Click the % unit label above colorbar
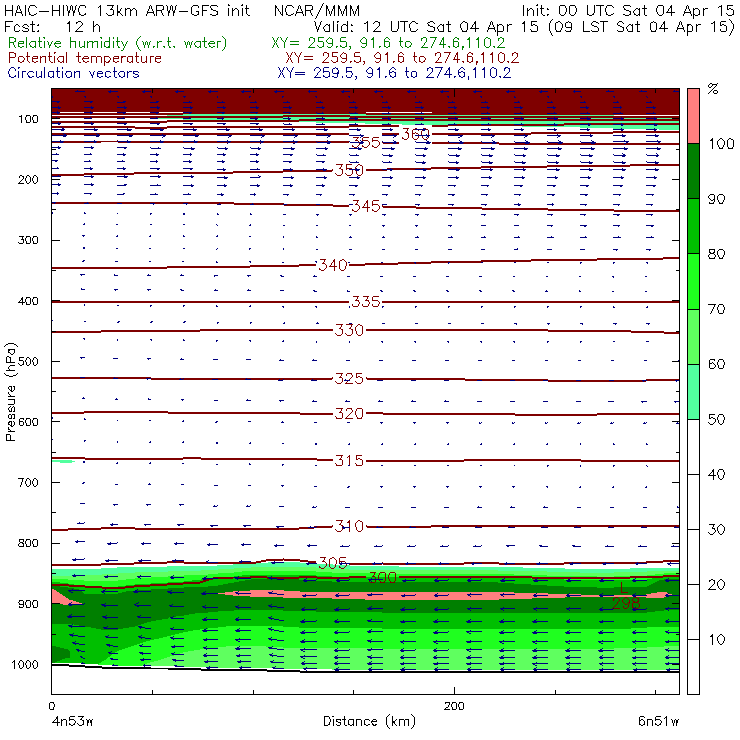Image resolution: width=740 pixels, height=740 pixels. point(713,89)
